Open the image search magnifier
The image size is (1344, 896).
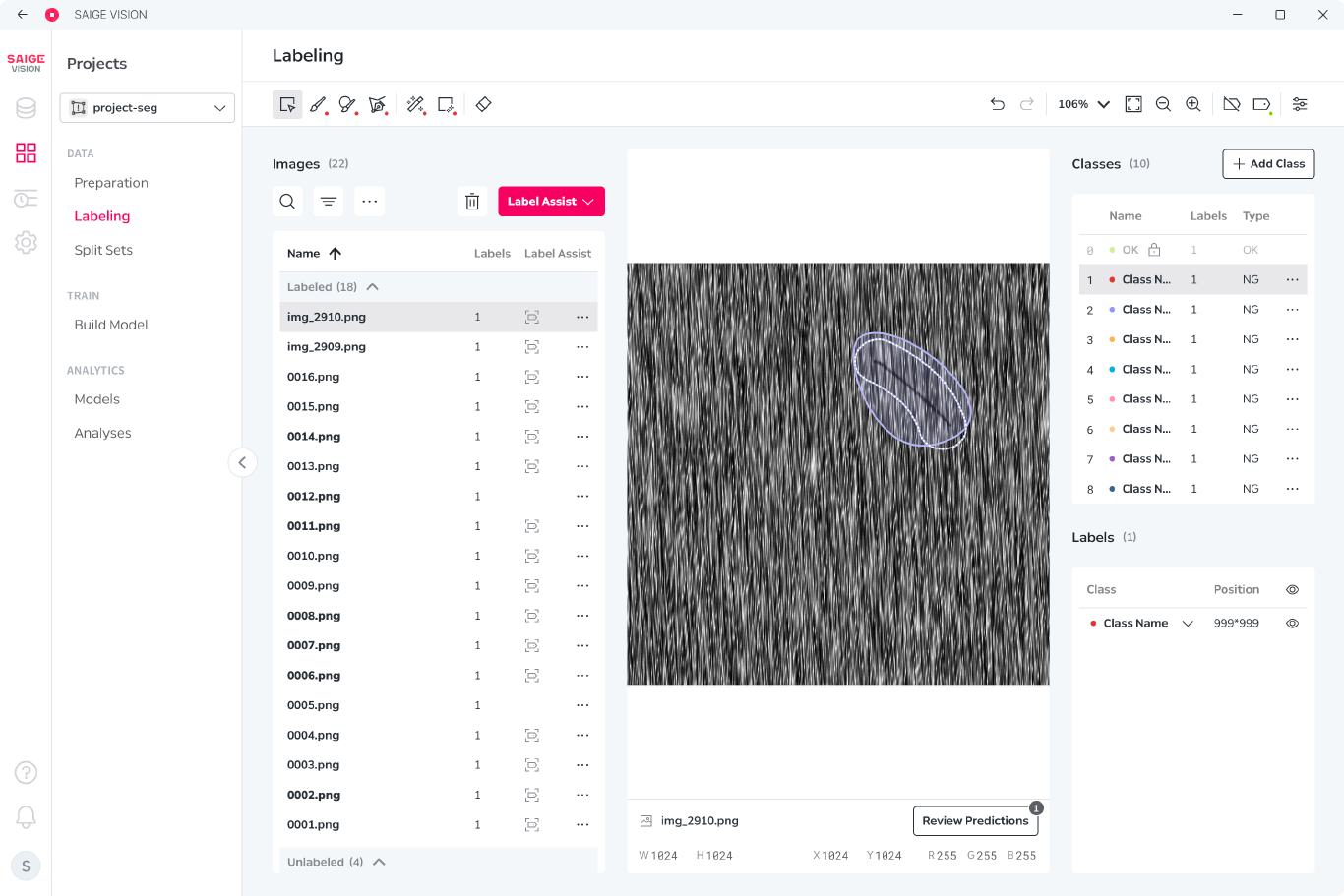(x=287, y=202)
